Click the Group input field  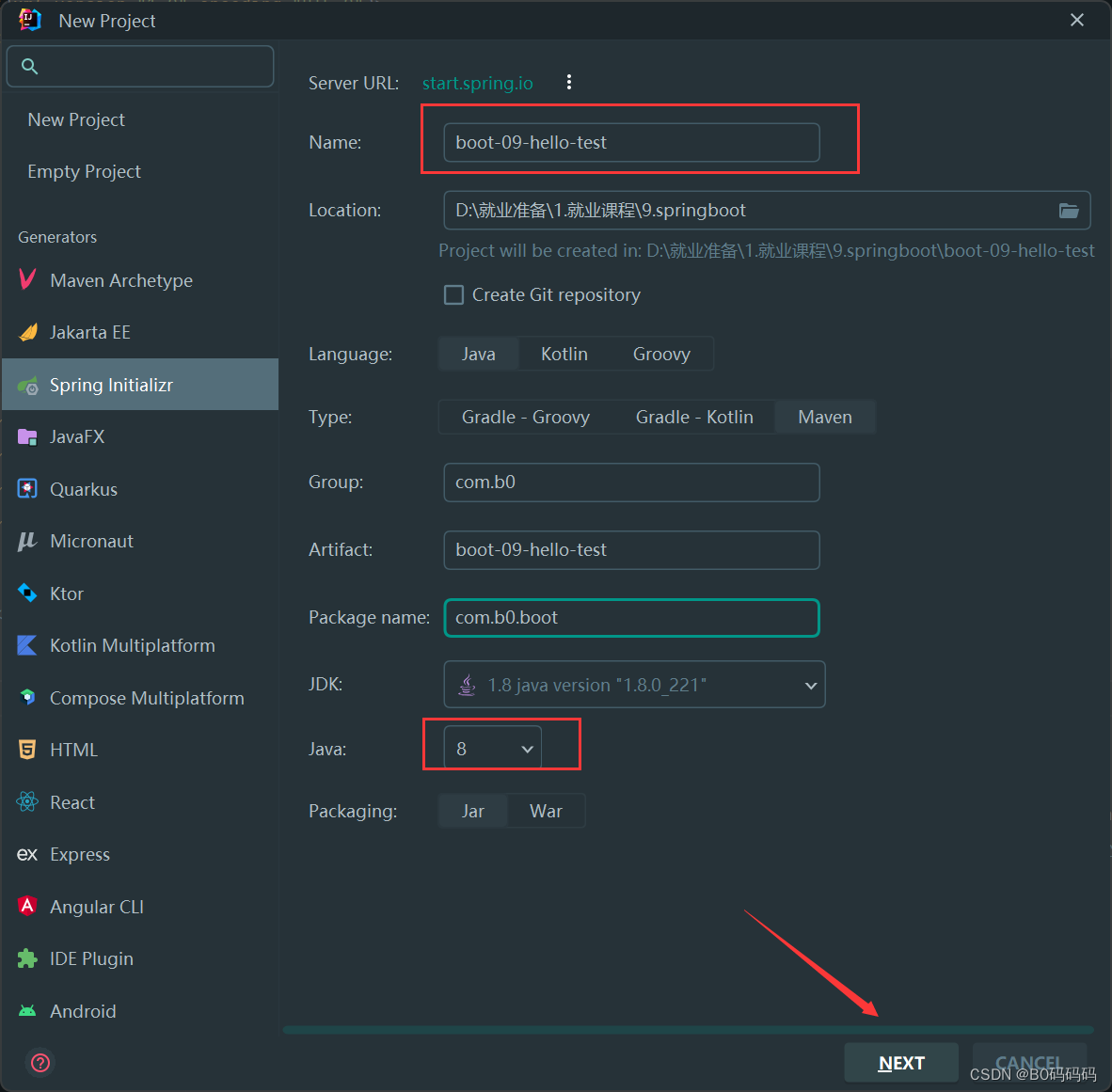[x=631, y=483]
